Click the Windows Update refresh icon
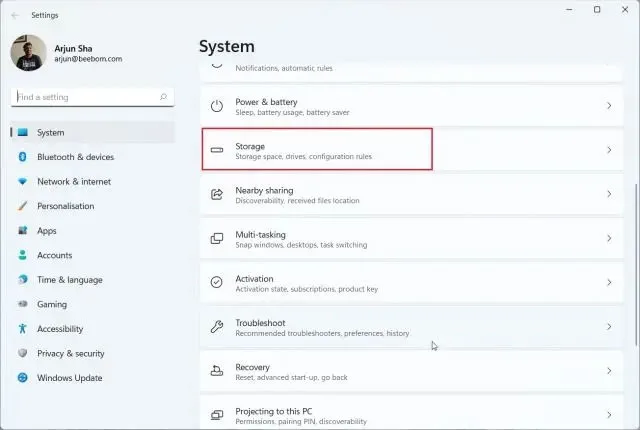 [22, 378]
